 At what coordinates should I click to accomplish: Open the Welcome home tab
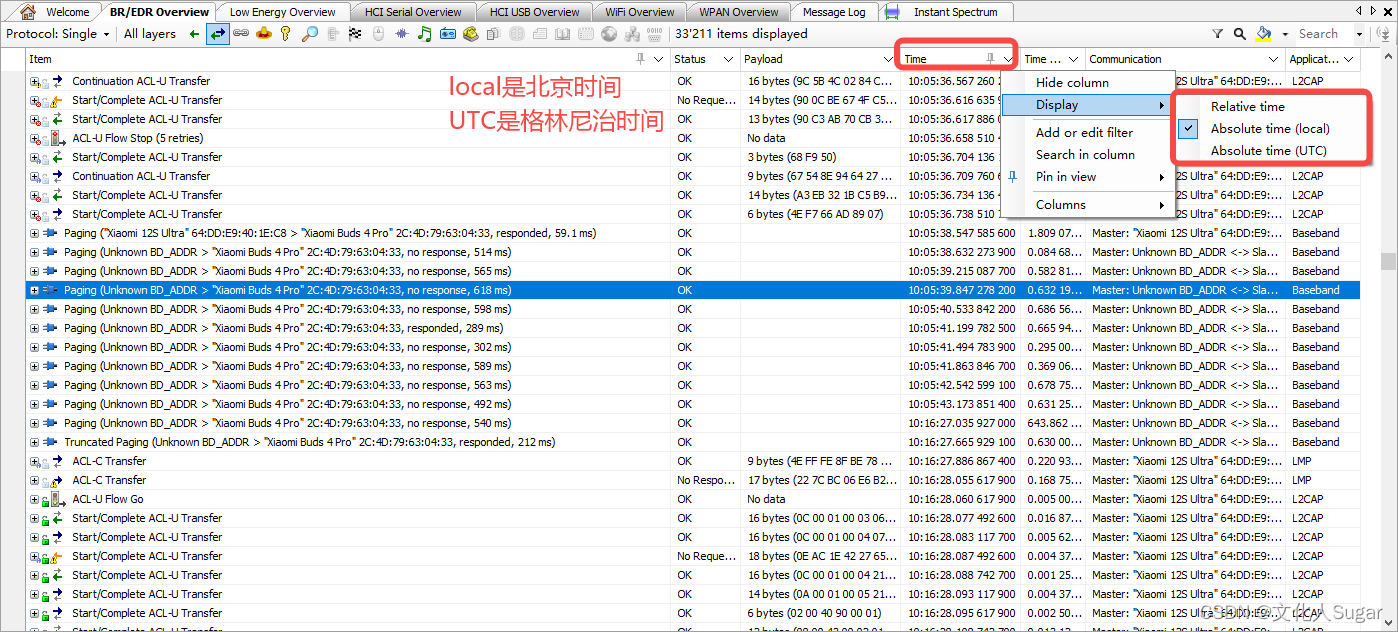[56, 12]
